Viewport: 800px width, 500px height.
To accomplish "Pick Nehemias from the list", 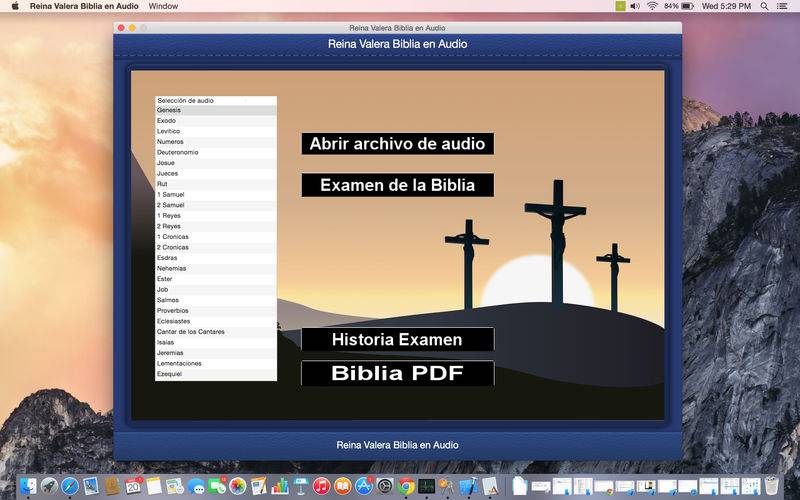I will (x=216, y=268).
